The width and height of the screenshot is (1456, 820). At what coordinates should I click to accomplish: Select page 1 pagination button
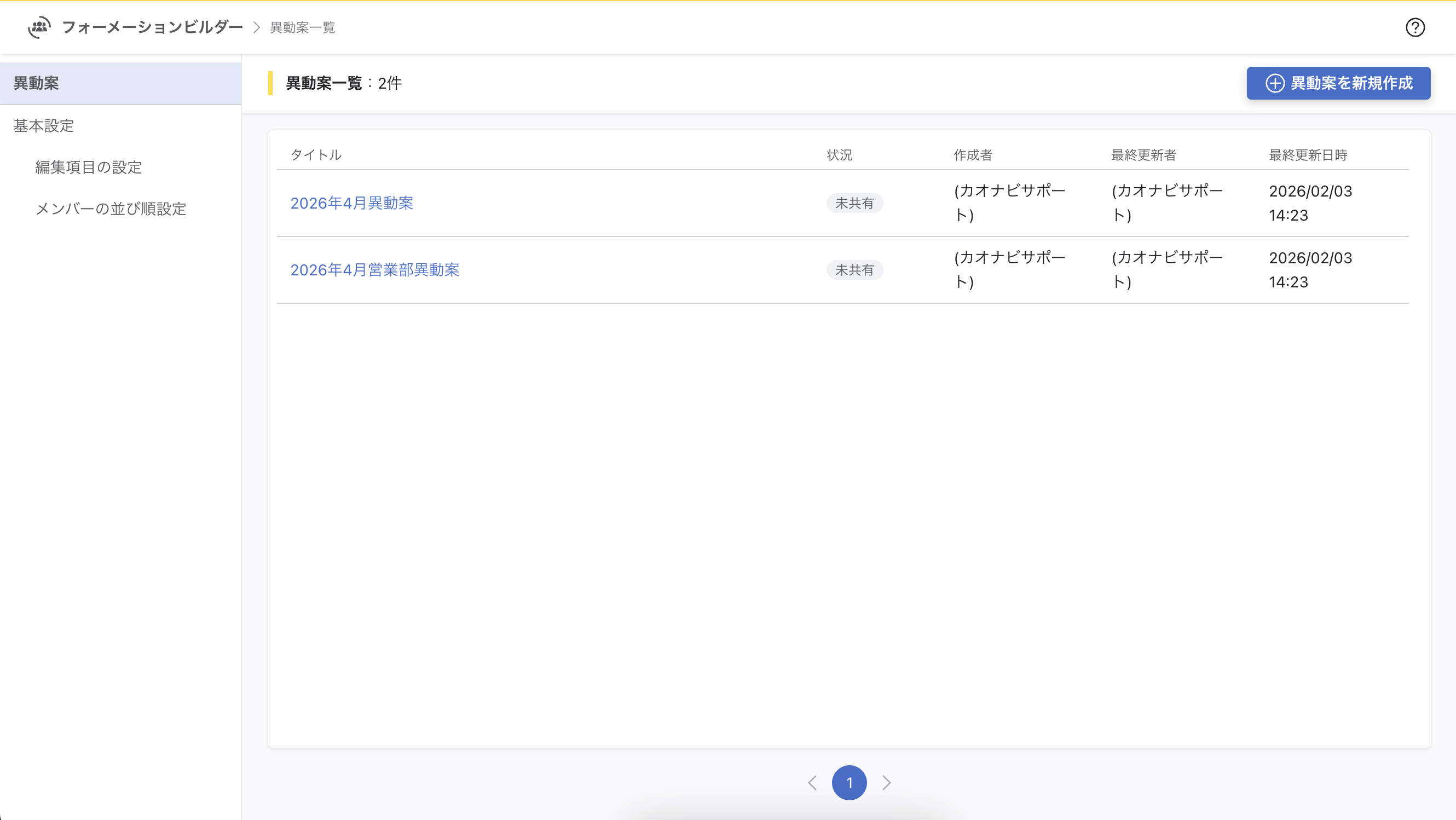click(x=849, y=783)
